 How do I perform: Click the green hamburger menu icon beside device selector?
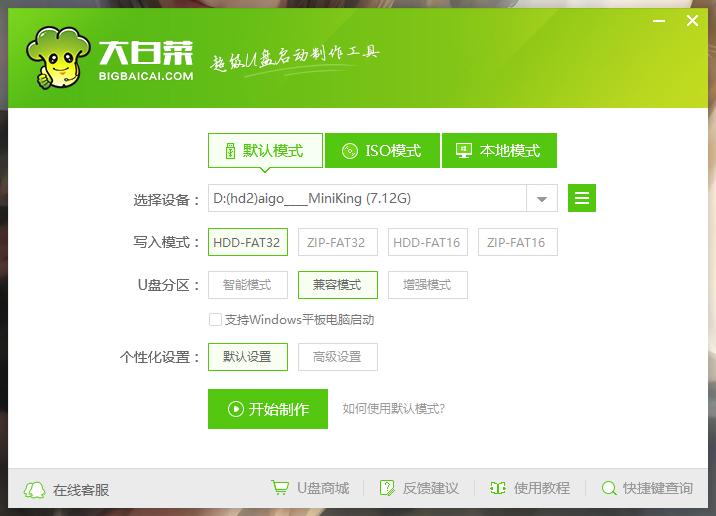582,198
